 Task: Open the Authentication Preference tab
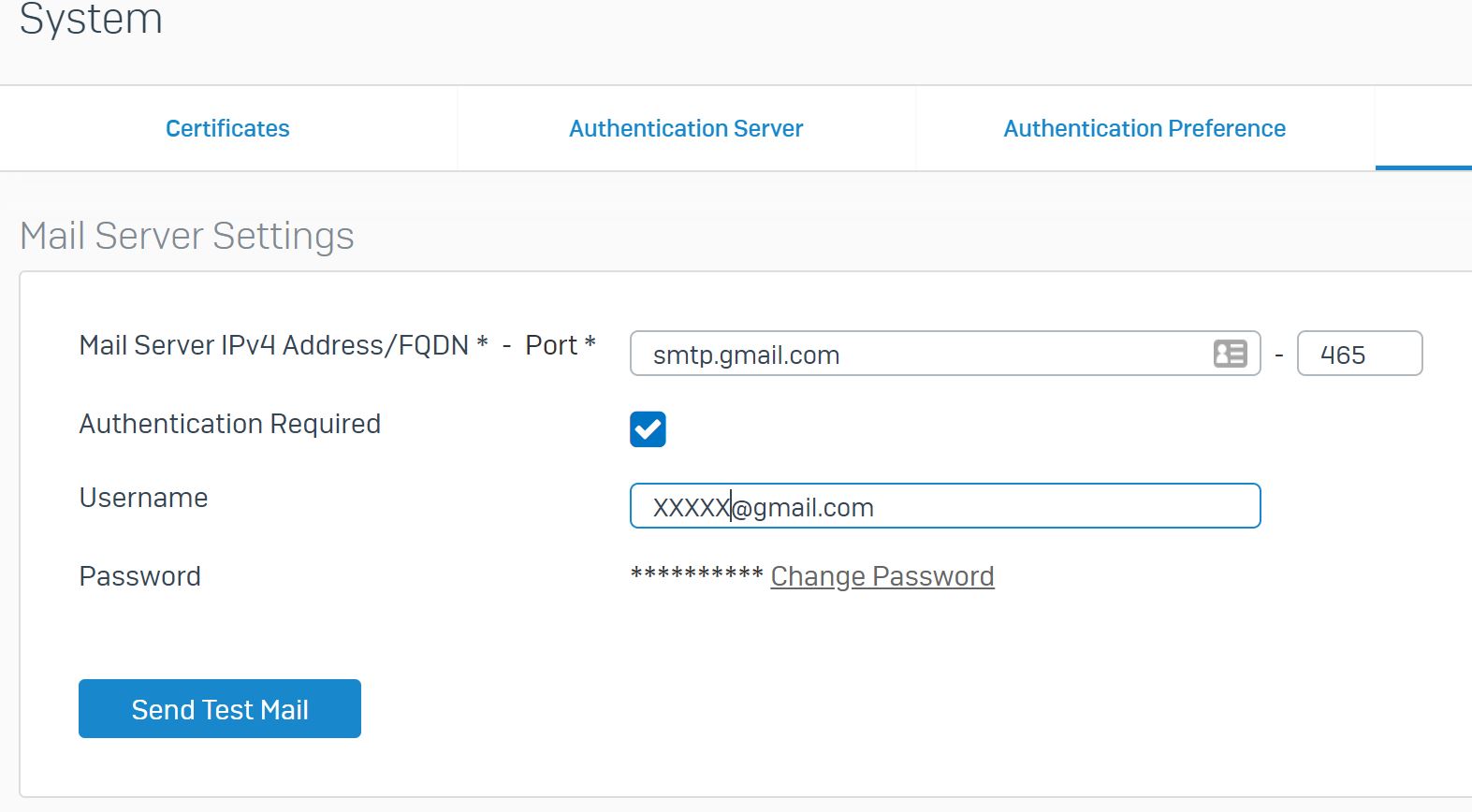pyautogui.click(x=1144, y=128)
